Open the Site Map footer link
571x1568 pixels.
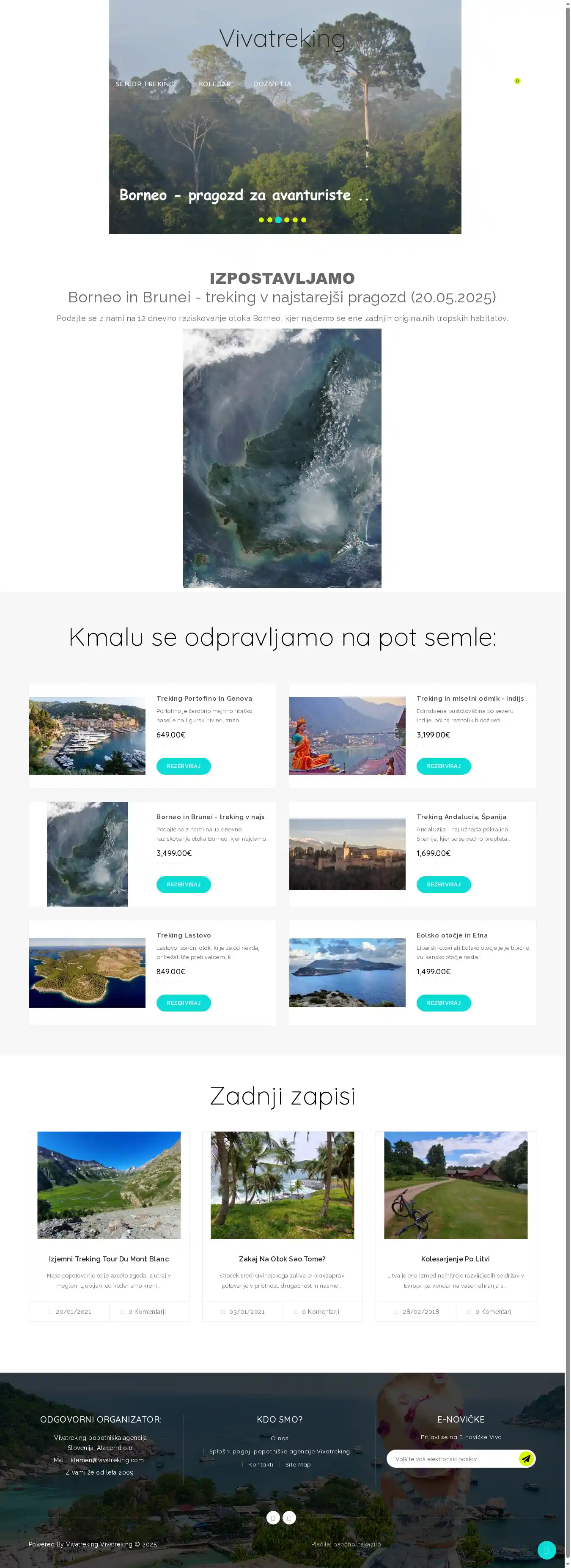[x=298, y=1464]
